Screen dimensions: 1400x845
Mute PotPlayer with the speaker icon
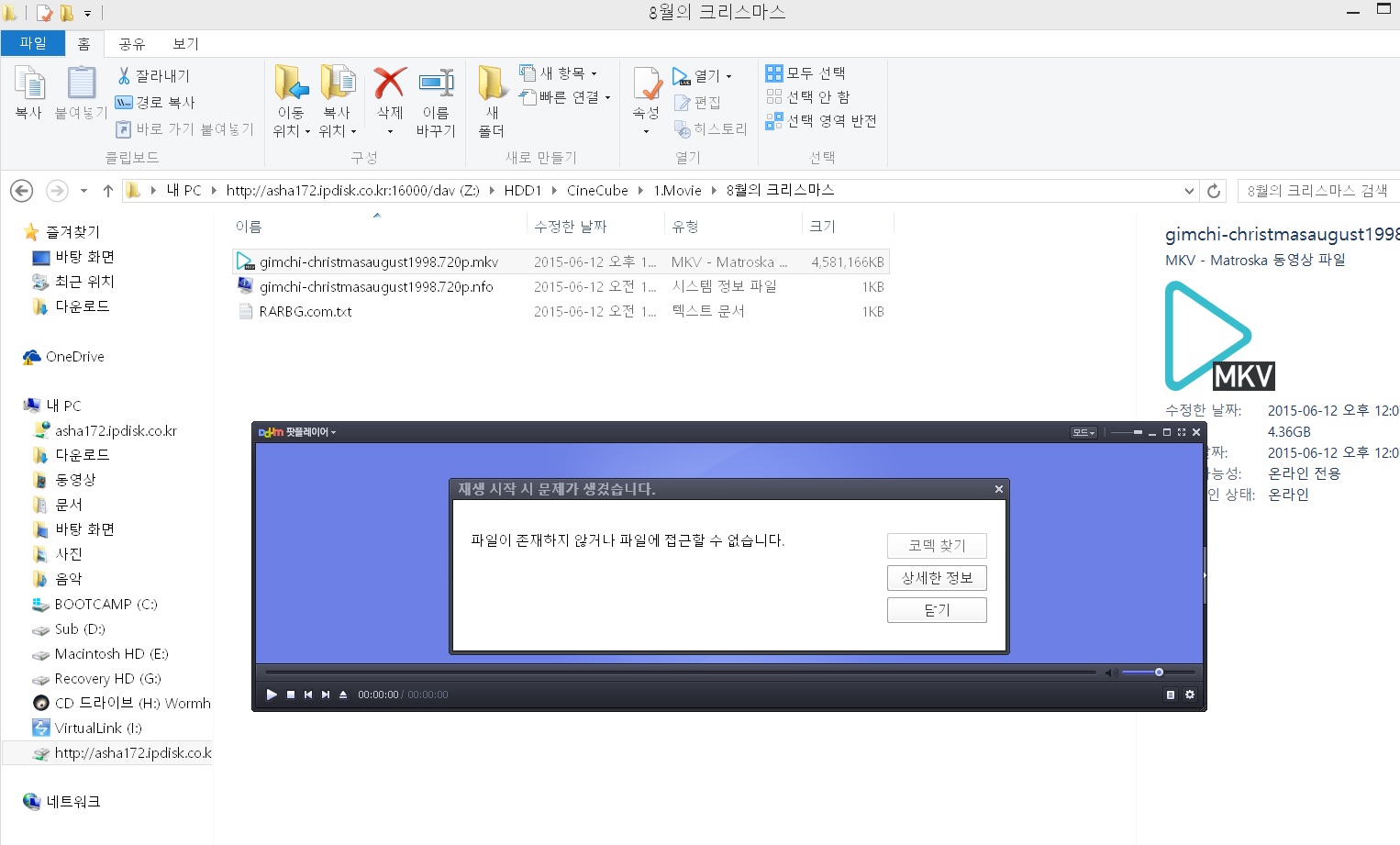click(x=1110, y=673)
